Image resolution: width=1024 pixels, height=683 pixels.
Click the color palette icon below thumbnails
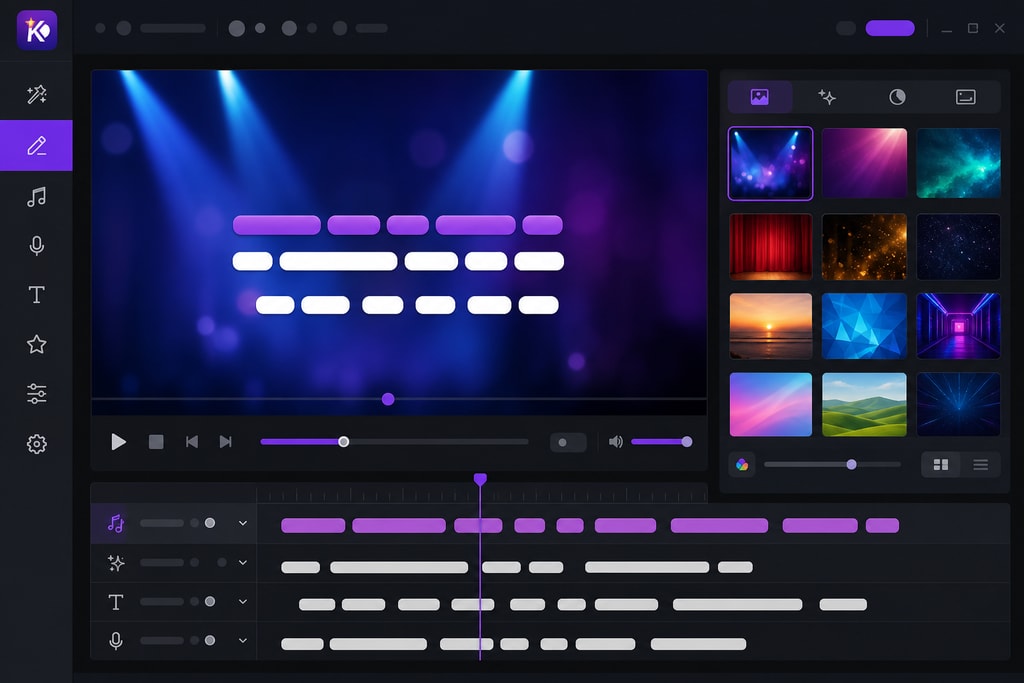[742, 465]
